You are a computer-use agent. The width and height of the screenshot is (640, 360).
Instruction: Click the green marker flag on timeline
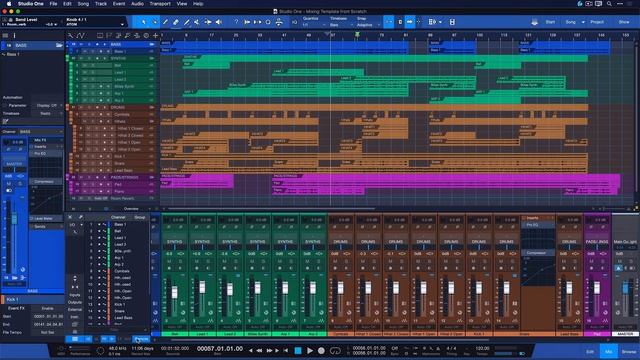pyautogui.click(x=357, y=35)
